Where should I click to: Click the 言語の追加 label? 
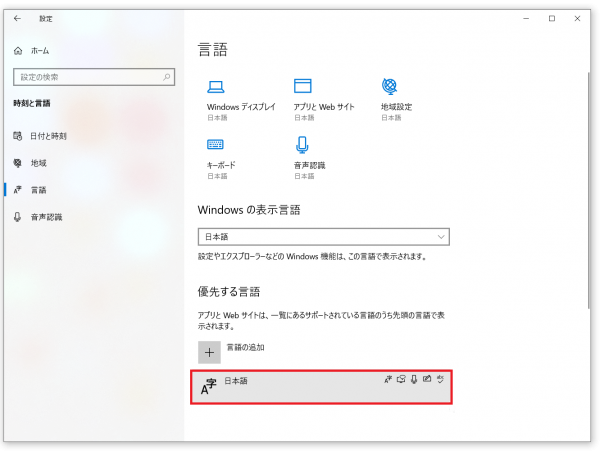click(246, 347)
